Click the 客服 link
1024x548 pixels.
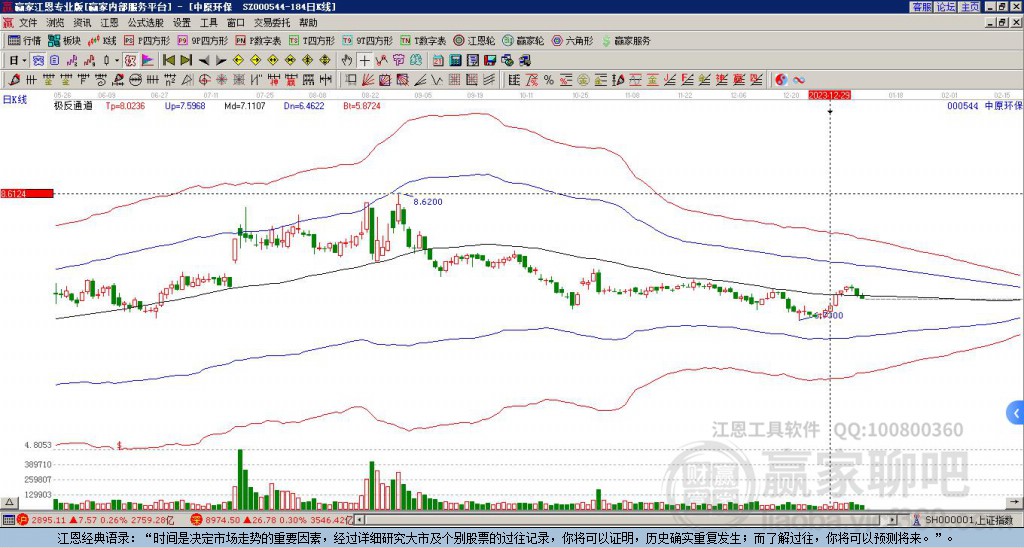click(x=921, y=7)
